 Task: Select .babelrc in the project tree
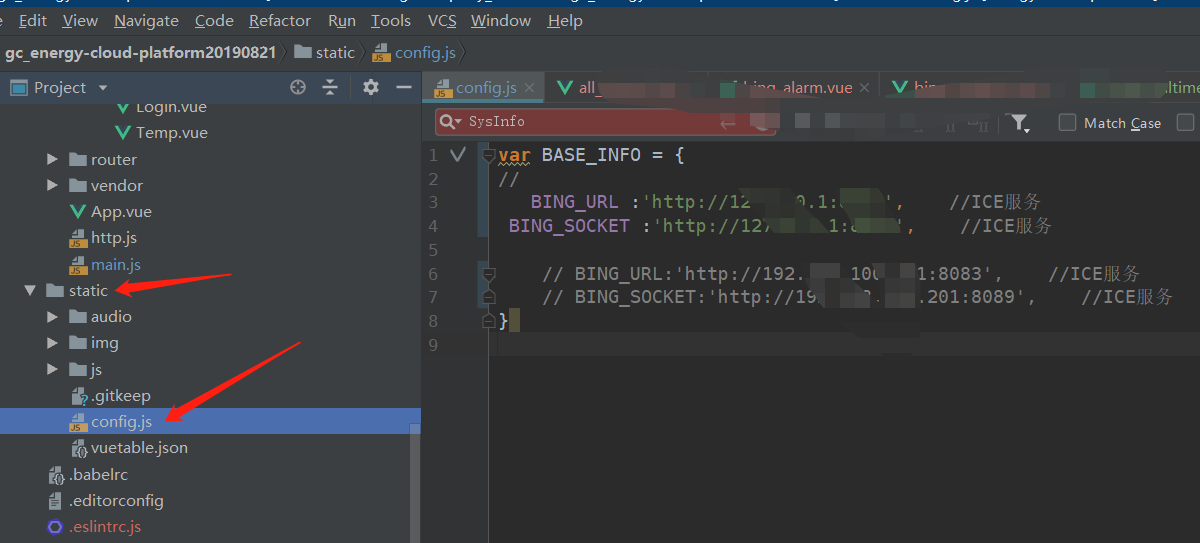(98, 474)
